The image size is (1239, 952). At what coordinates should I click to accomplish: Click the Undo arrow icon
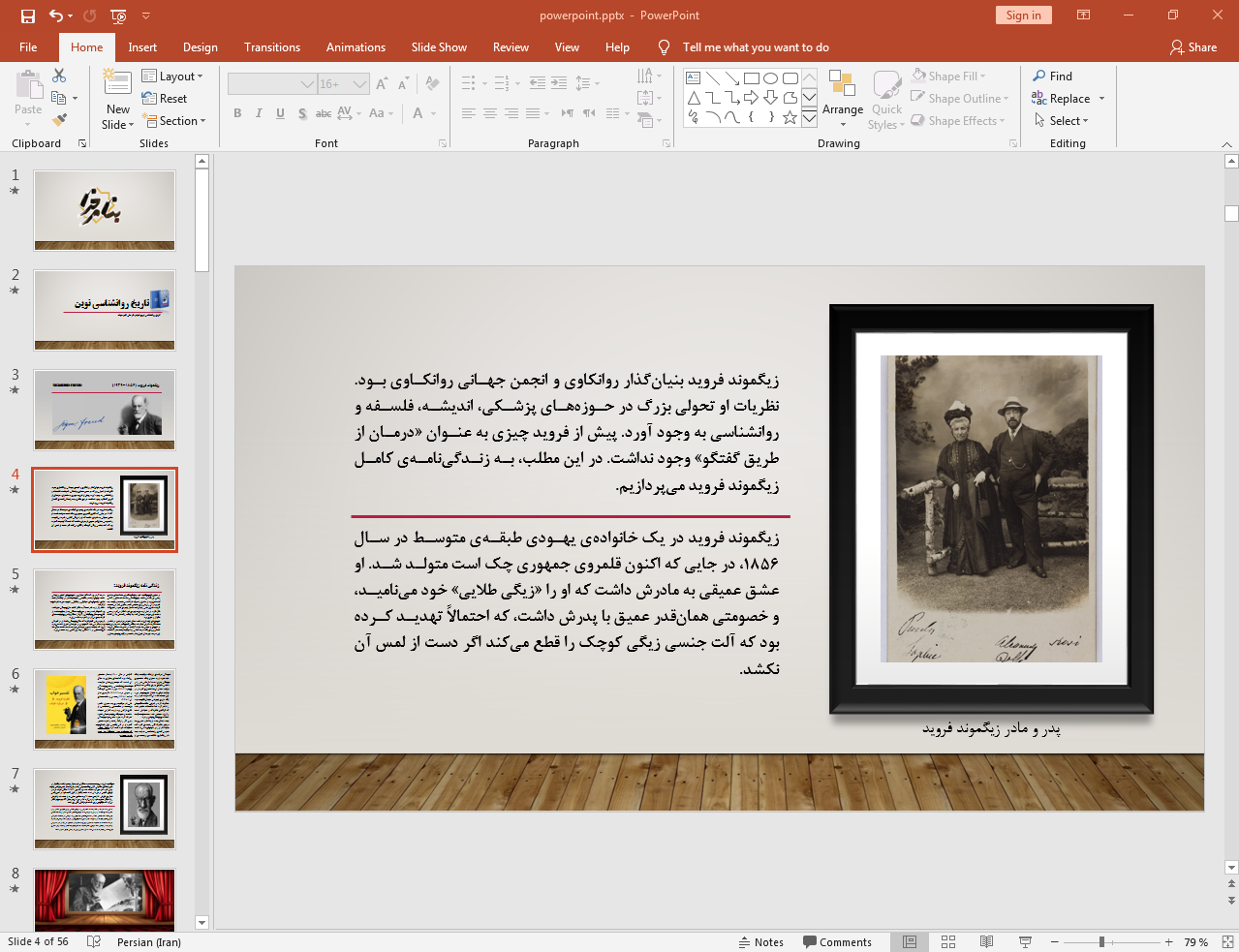point(56,15)
